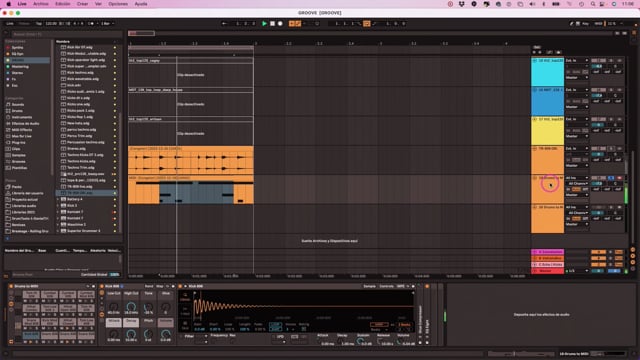The image size is (640, 360).
Task: Open the Archivo menu
Action: 40,4
